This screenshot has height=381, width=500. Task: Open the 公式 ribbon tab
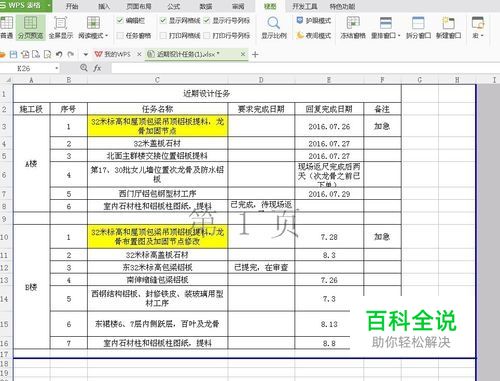pos(174,6)
